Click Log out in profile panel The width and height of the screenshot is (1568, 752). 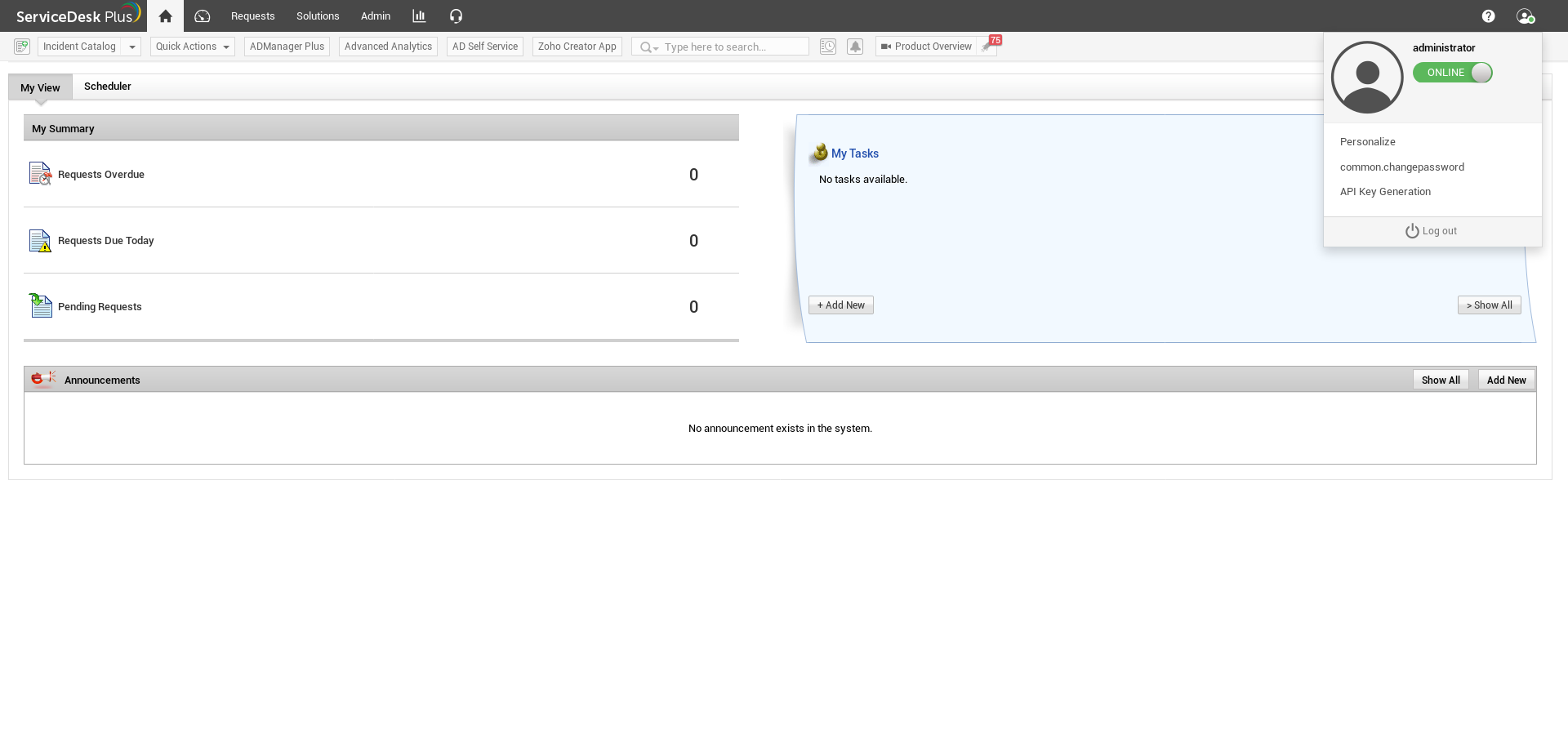tap(1432, 231)
